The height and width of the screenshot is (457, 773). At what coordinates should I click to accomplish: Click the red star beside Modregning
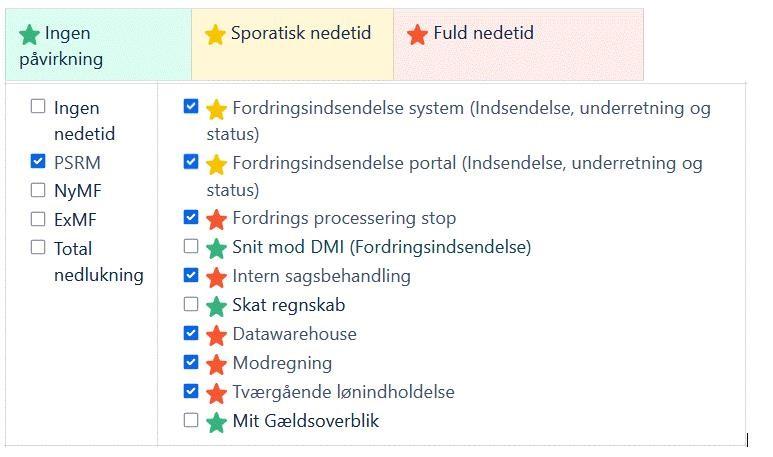(x=216, y=364)
